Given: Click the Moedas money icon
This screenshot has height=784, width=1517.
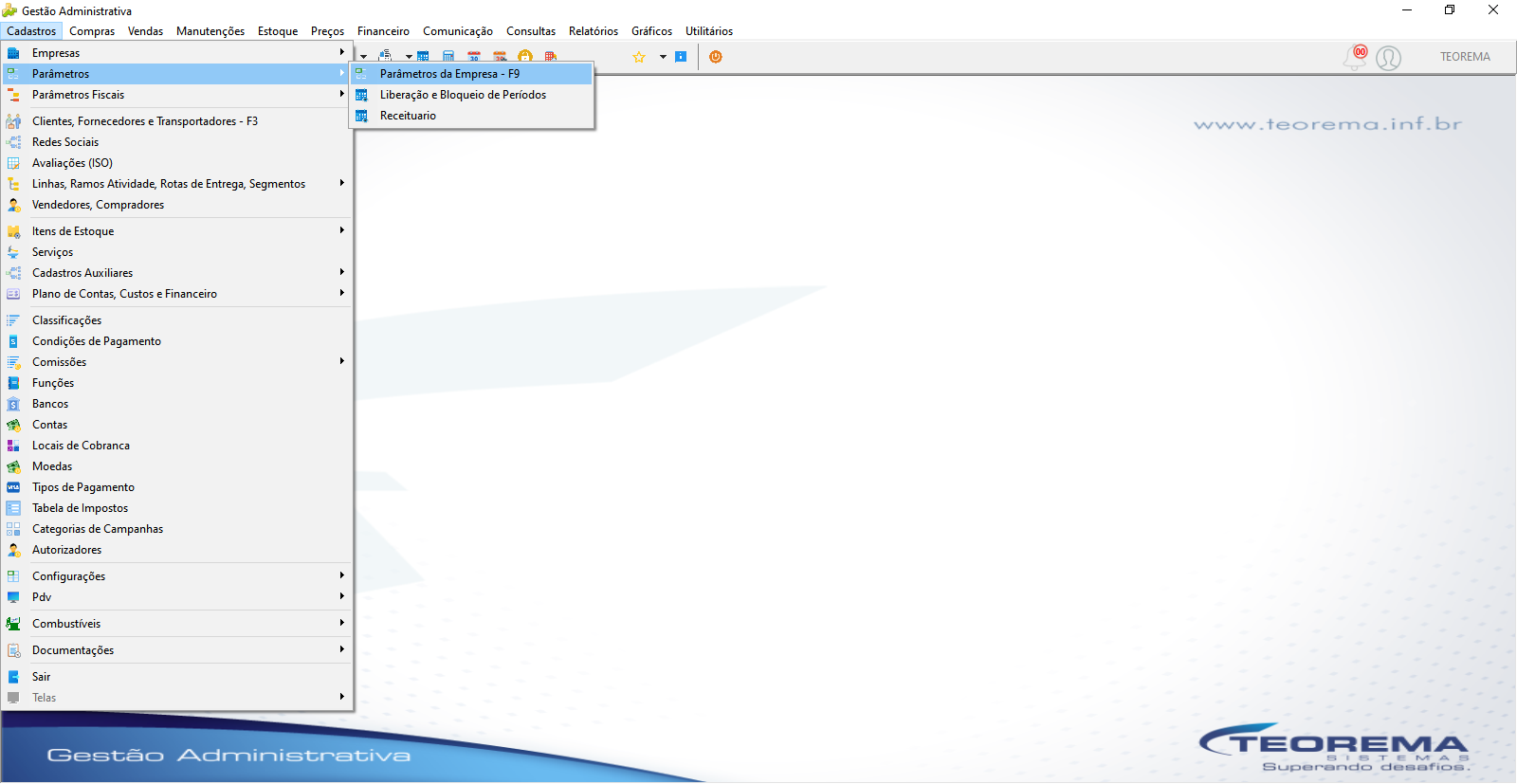Looking at the screenshot, I should (13, 466).
